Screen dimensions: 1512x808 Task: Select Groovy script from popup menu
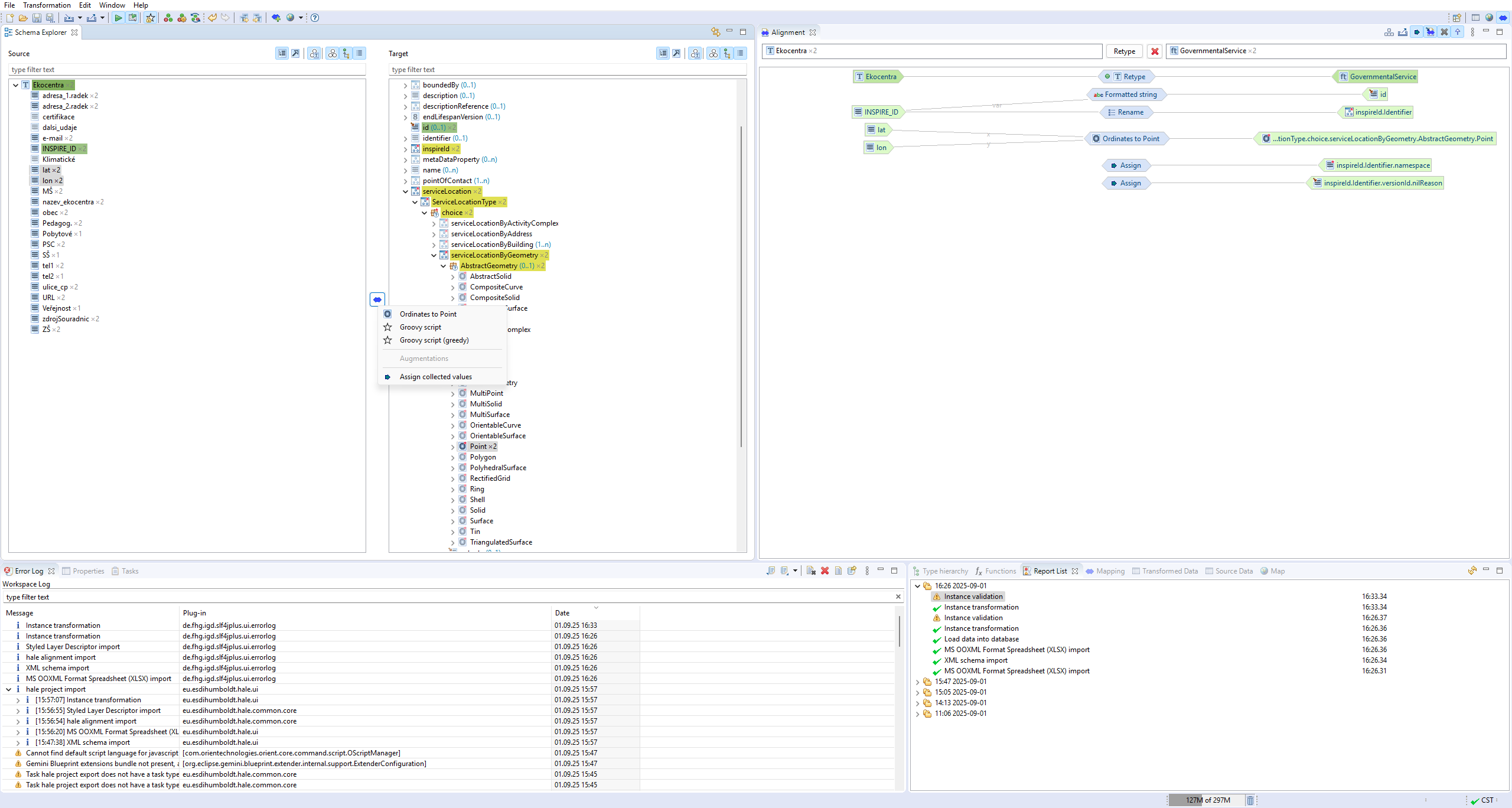tap(420, 327)
